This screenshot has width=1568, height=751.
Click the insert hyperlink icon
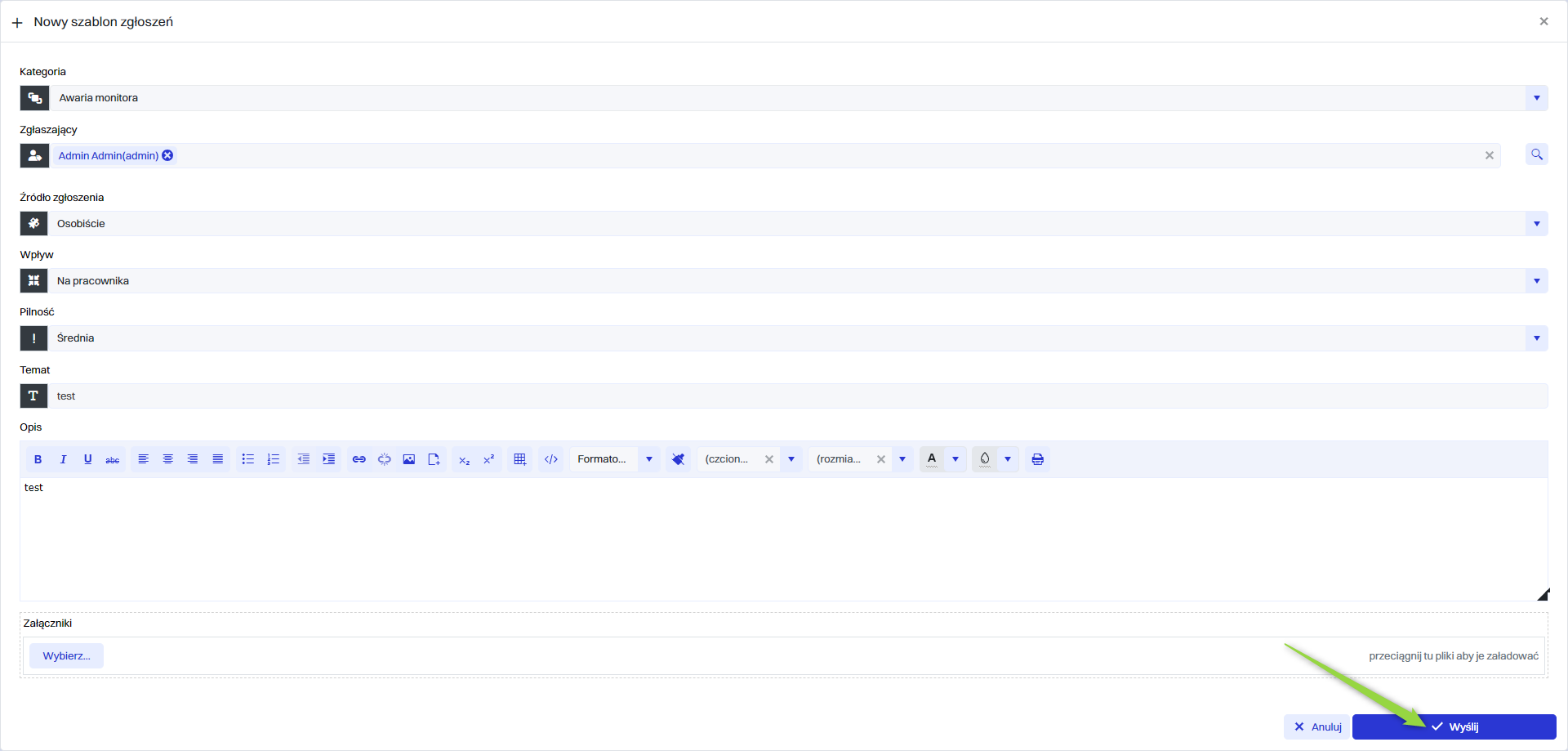(359, 459)
